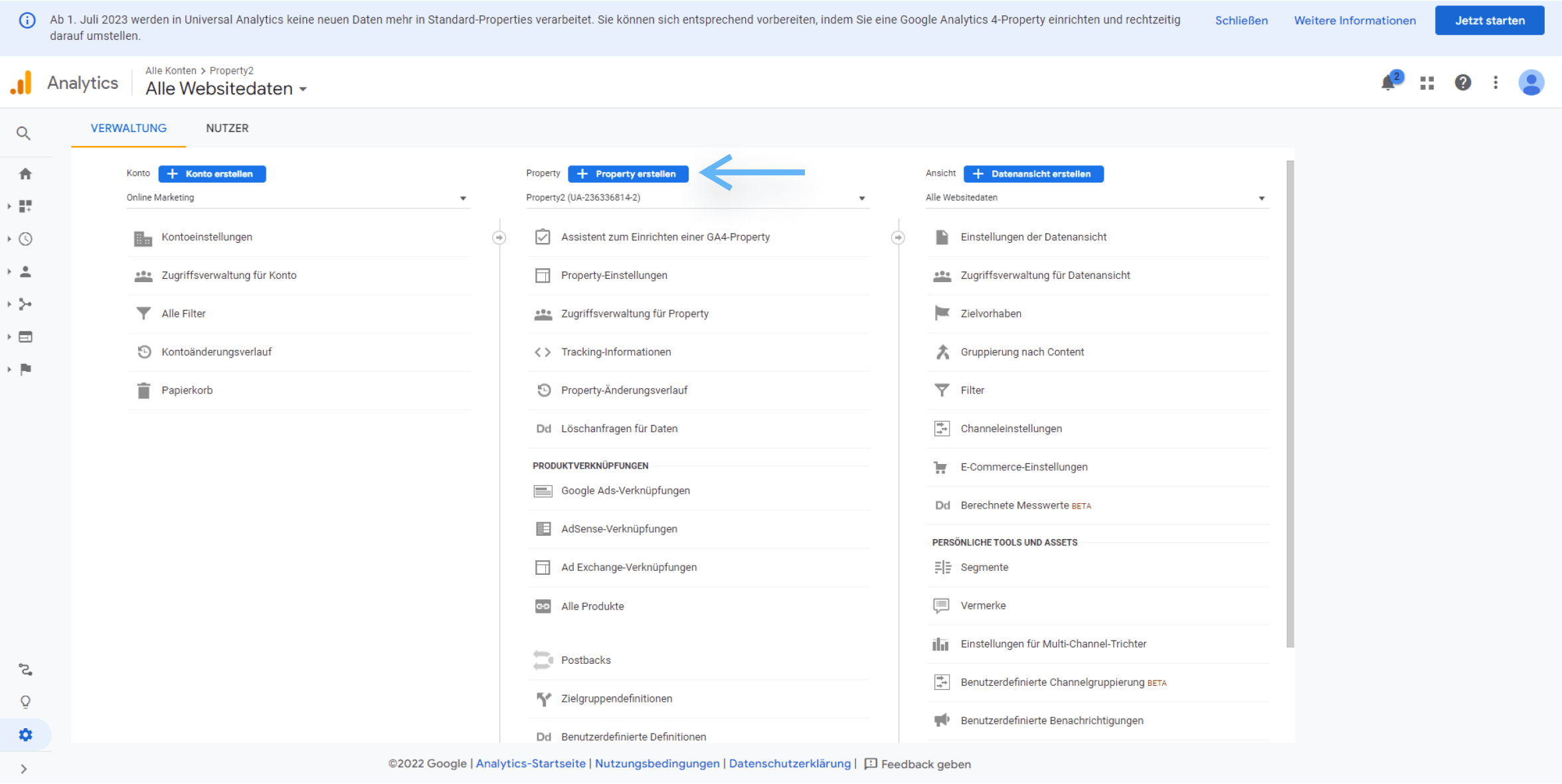Open the Ansicht dropdown showing Alle Websitedaten
The height and width of the screenshot is (784, 1562).
point(1096,198)
